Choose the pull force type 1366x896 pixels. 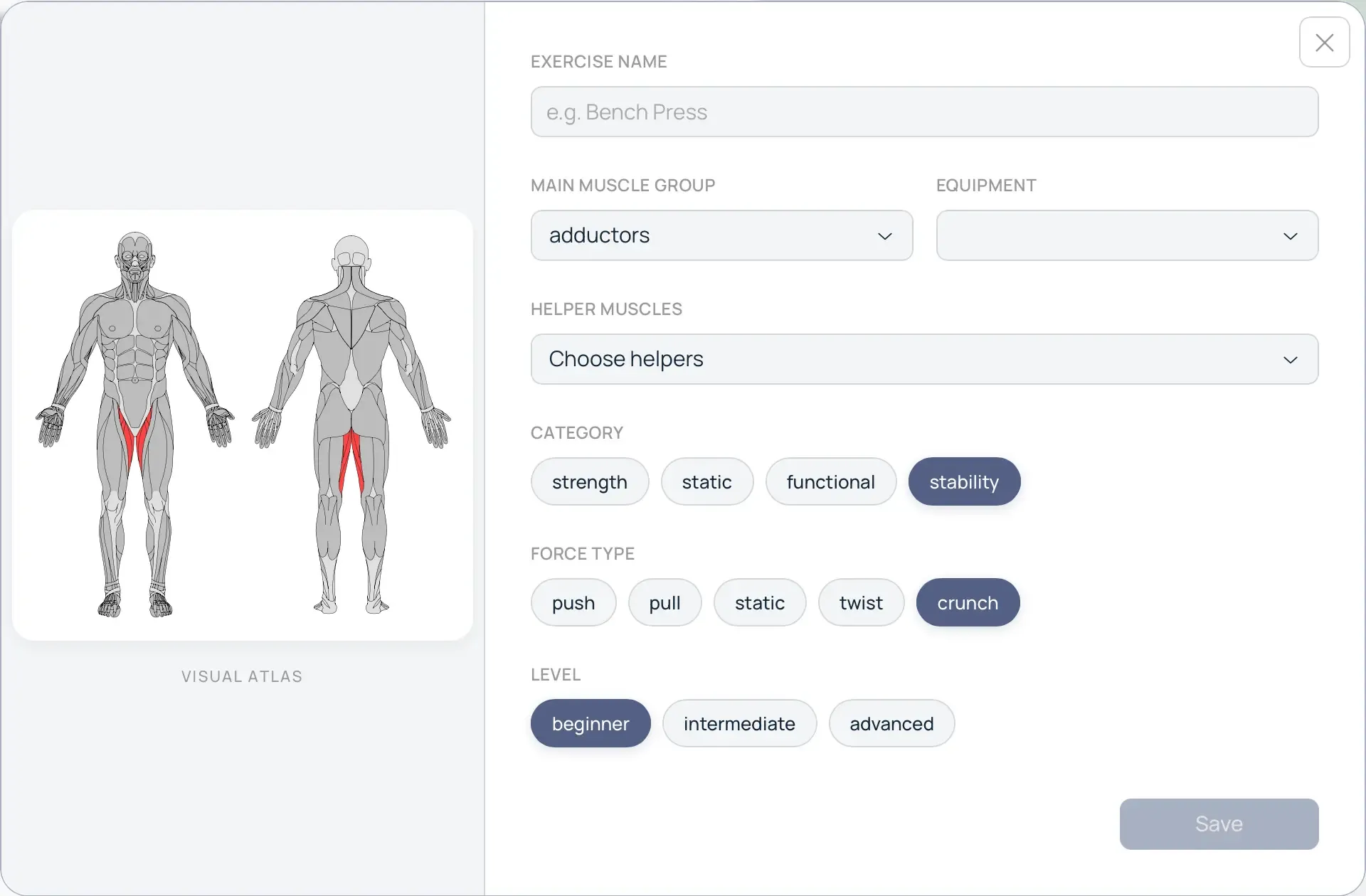click(x=665, y=602)
